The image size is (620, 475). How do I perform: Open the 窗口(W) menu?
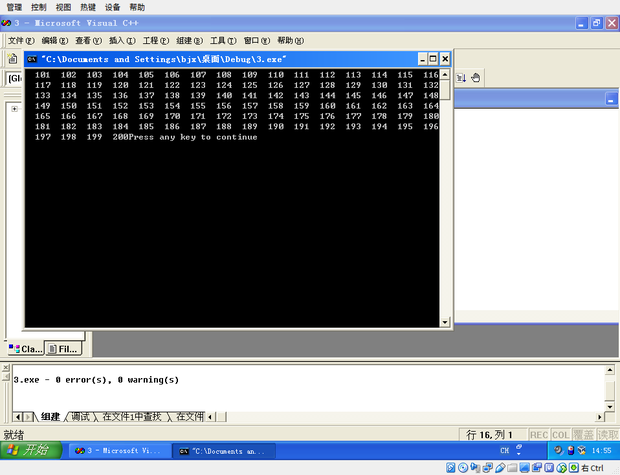(257, 40)
